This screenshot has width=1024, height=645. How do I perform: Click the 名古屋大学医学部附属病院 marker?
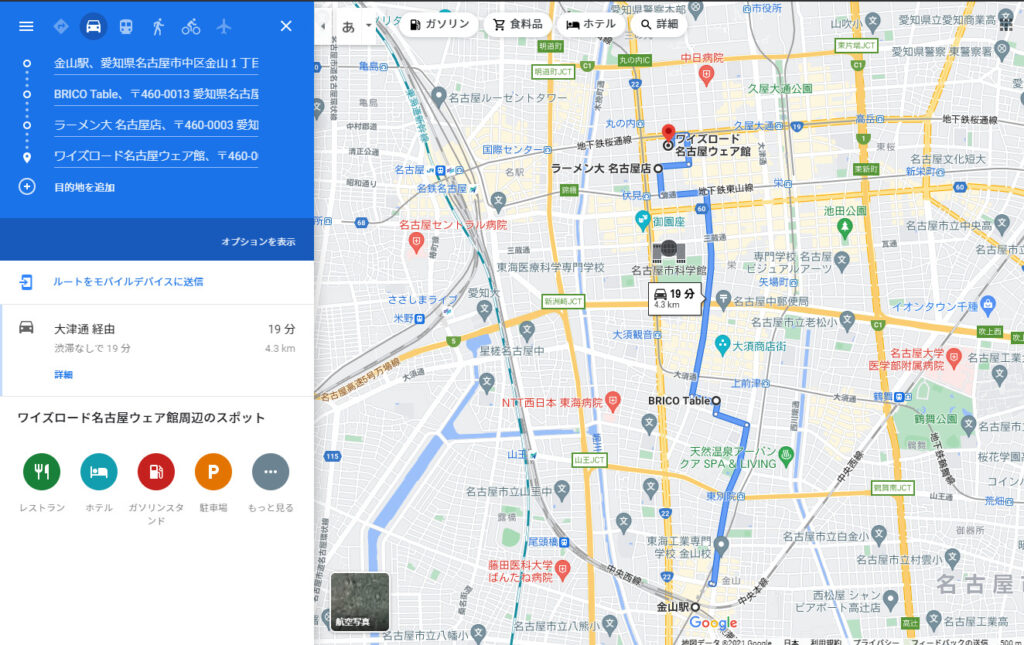pos(954,357)
